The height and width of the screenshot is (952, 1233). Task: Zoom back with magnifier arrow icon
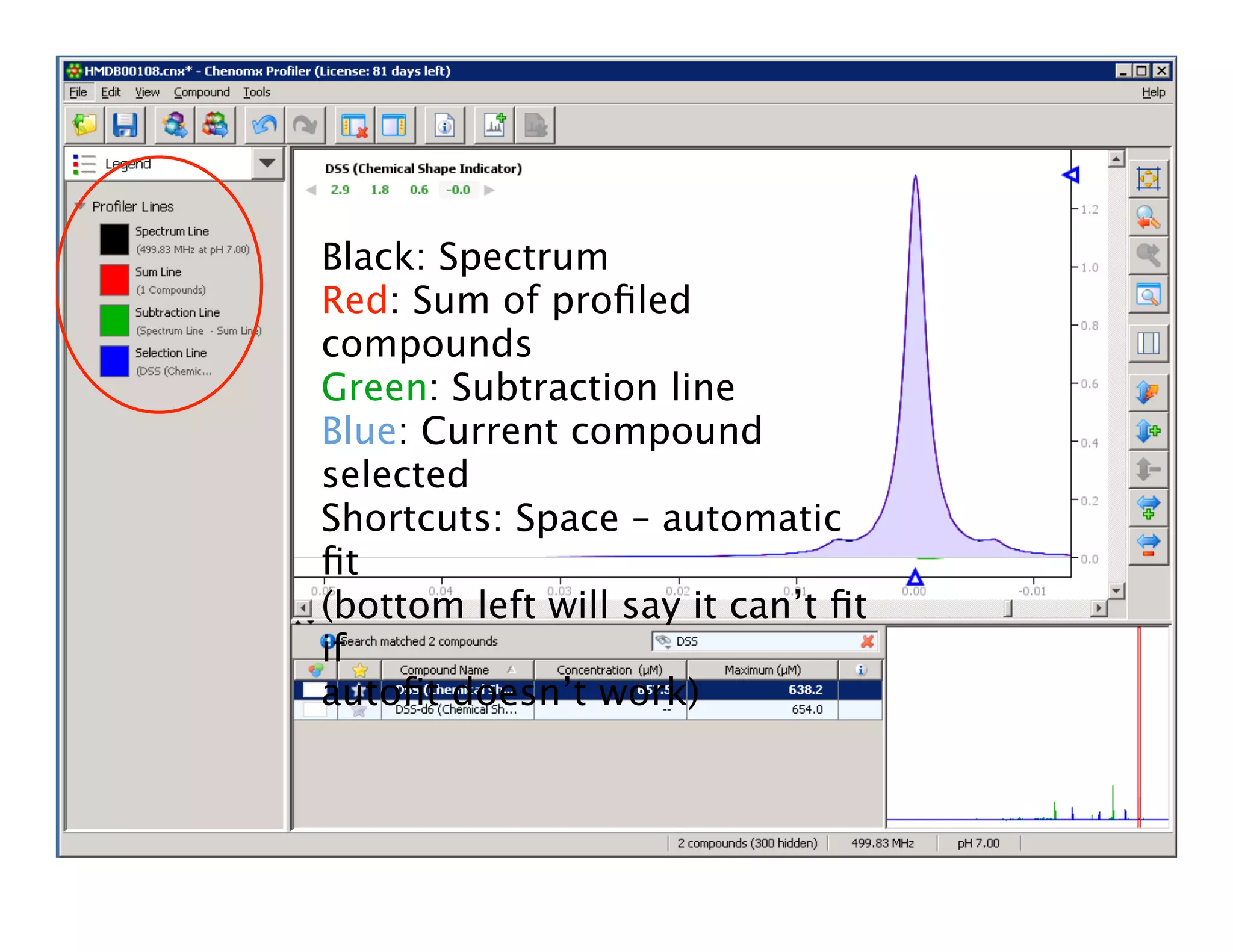[x=1148, y=217]
